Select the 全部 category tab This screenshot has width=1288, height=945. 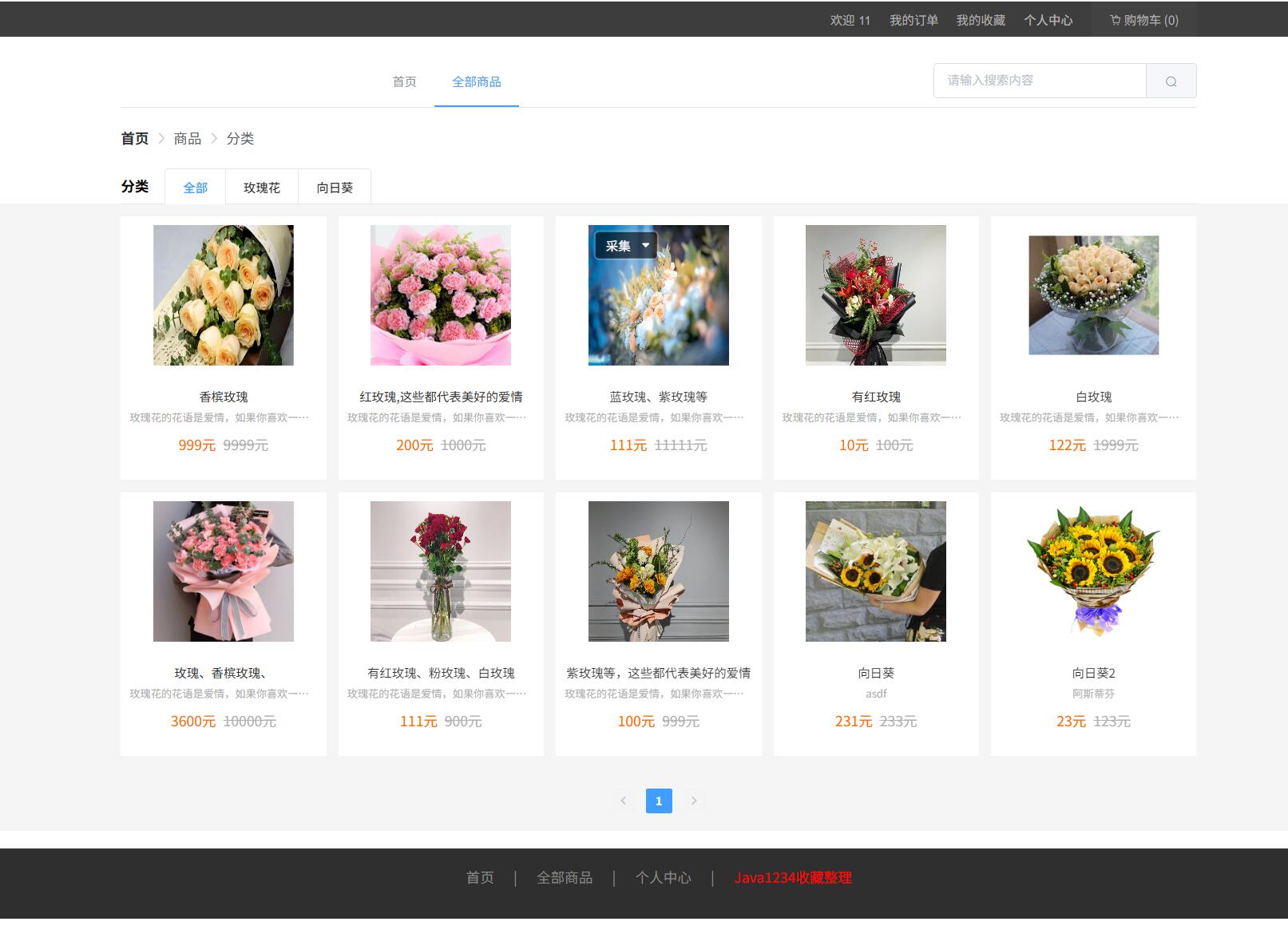click(x=196, y=188)
